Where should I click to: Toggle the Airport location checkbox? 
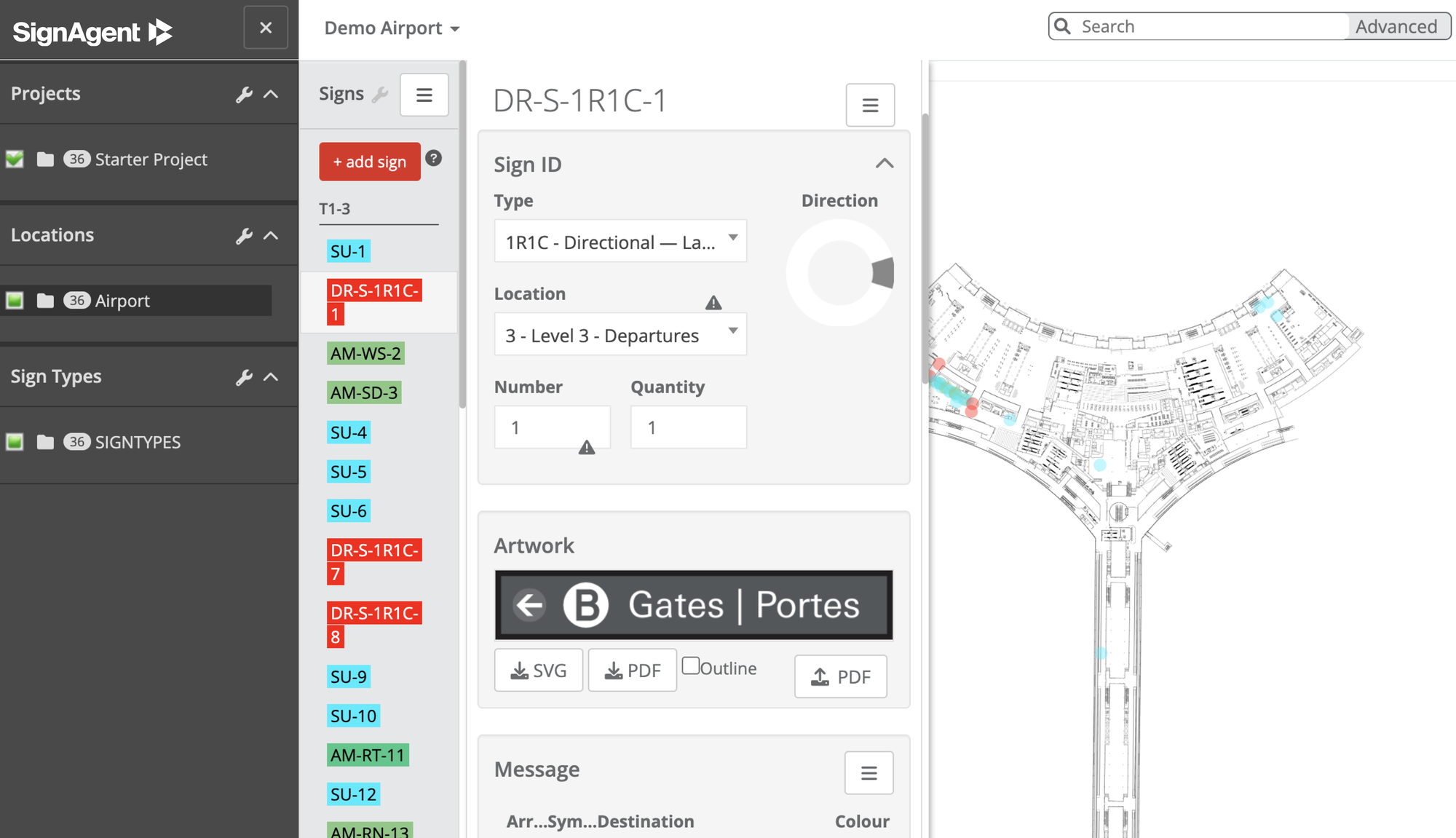15,300
